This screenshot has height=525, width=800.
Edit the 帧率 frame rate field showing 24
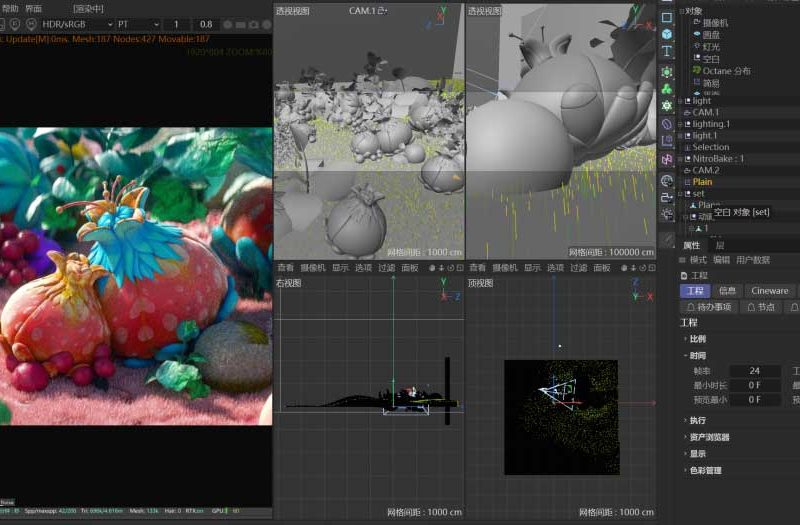pyautogui.click(x=755, y=371)
